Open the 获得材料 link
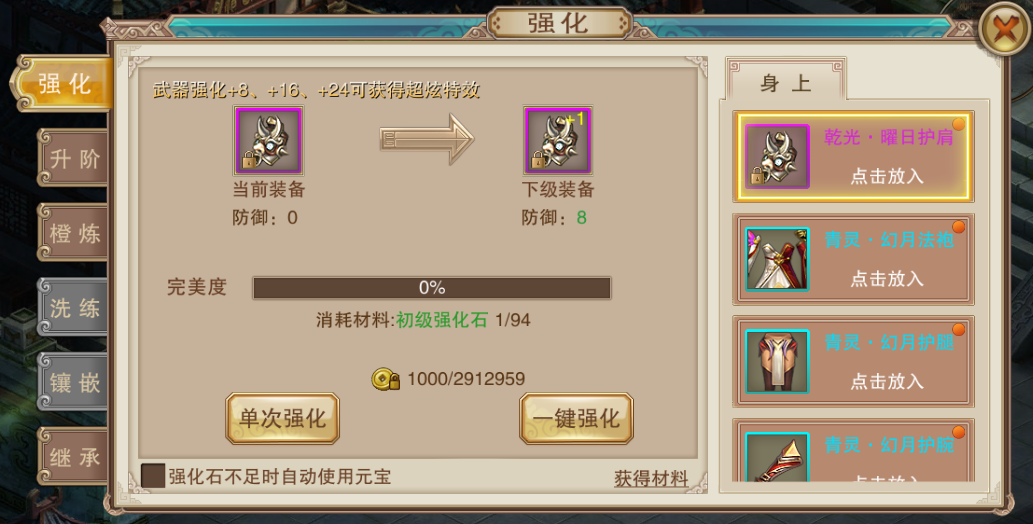Image resolution: width=1033 pixels, height=524 pixels. click(x=651, y=479)
